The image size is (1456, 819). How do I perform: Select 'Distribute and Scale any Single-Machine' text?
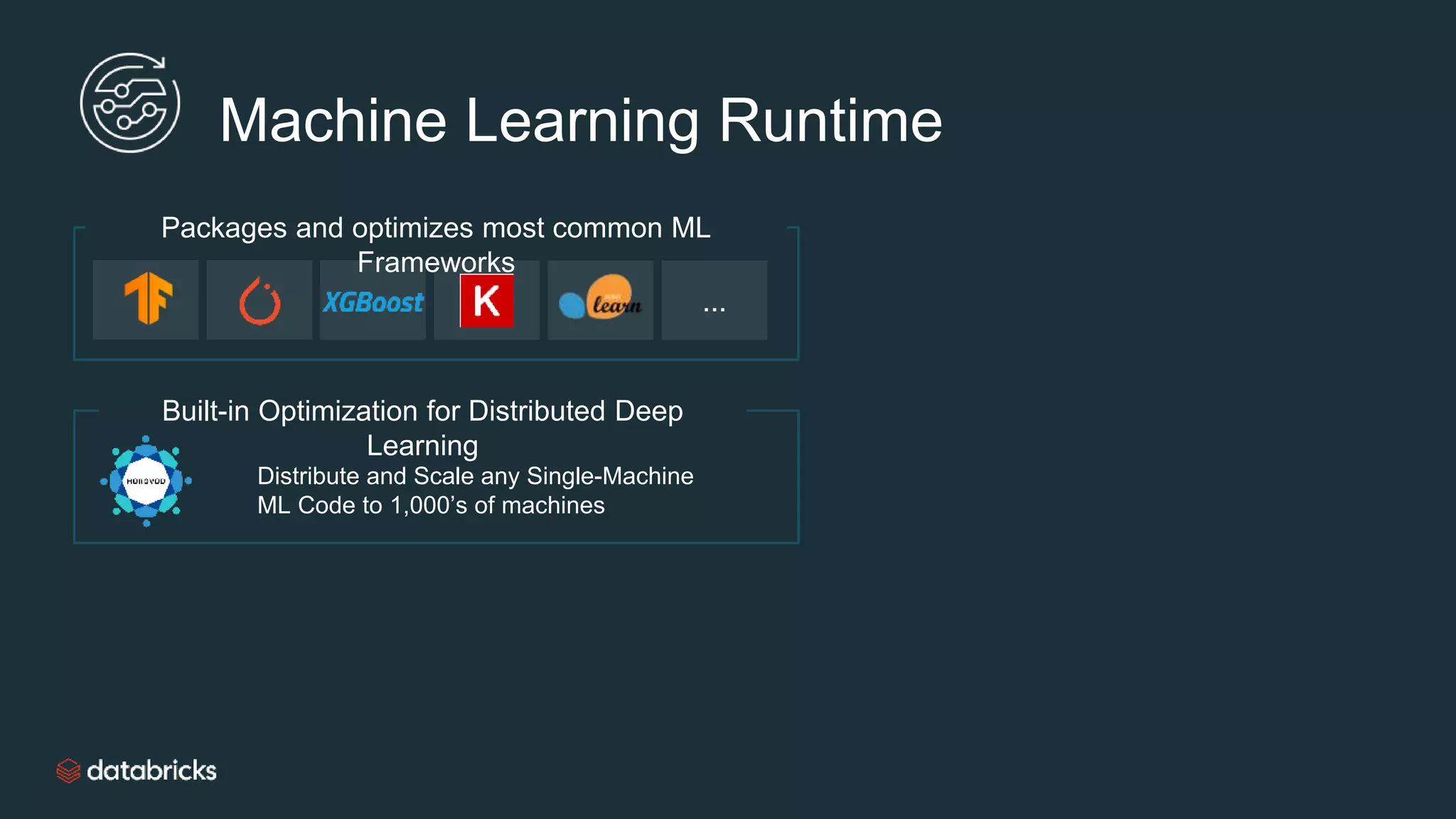(x=475, y=476)
